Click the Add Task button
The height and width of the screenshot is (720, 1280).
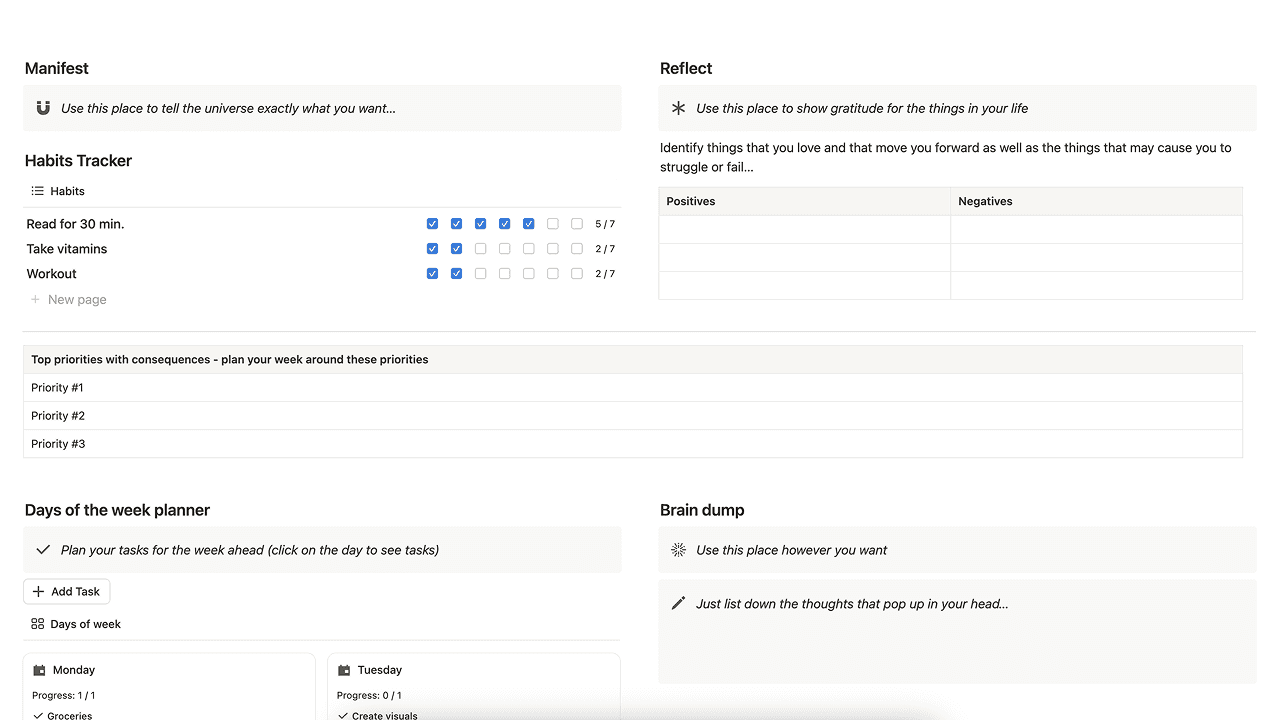(66, 591)
